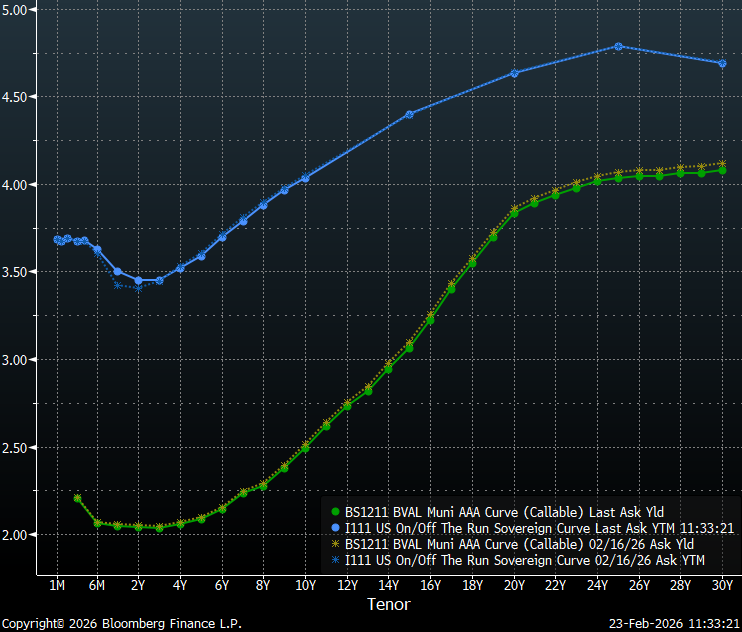Click the 2.00 label on the yield axis
The height and width of the screenshot is (632, 742).
(17, 535)
